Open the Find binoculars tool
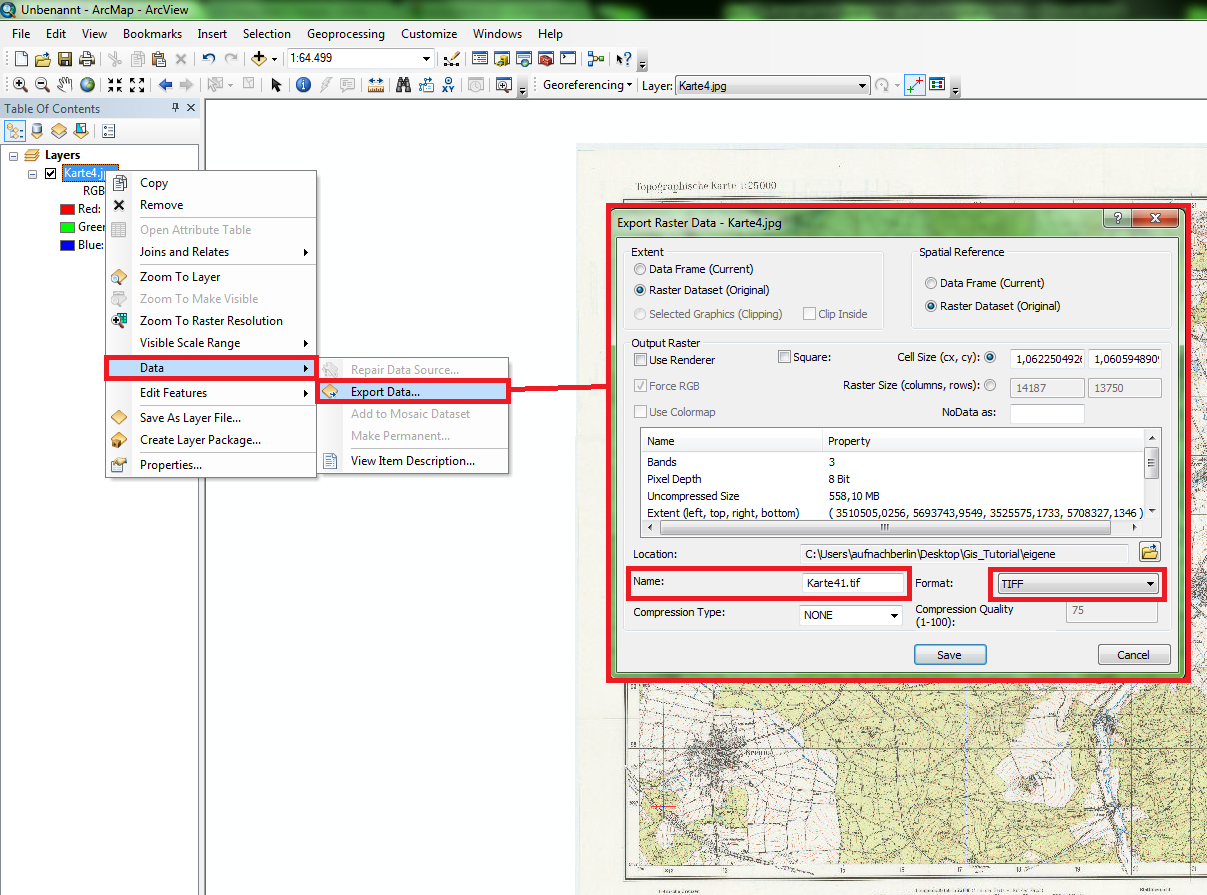 404,85
